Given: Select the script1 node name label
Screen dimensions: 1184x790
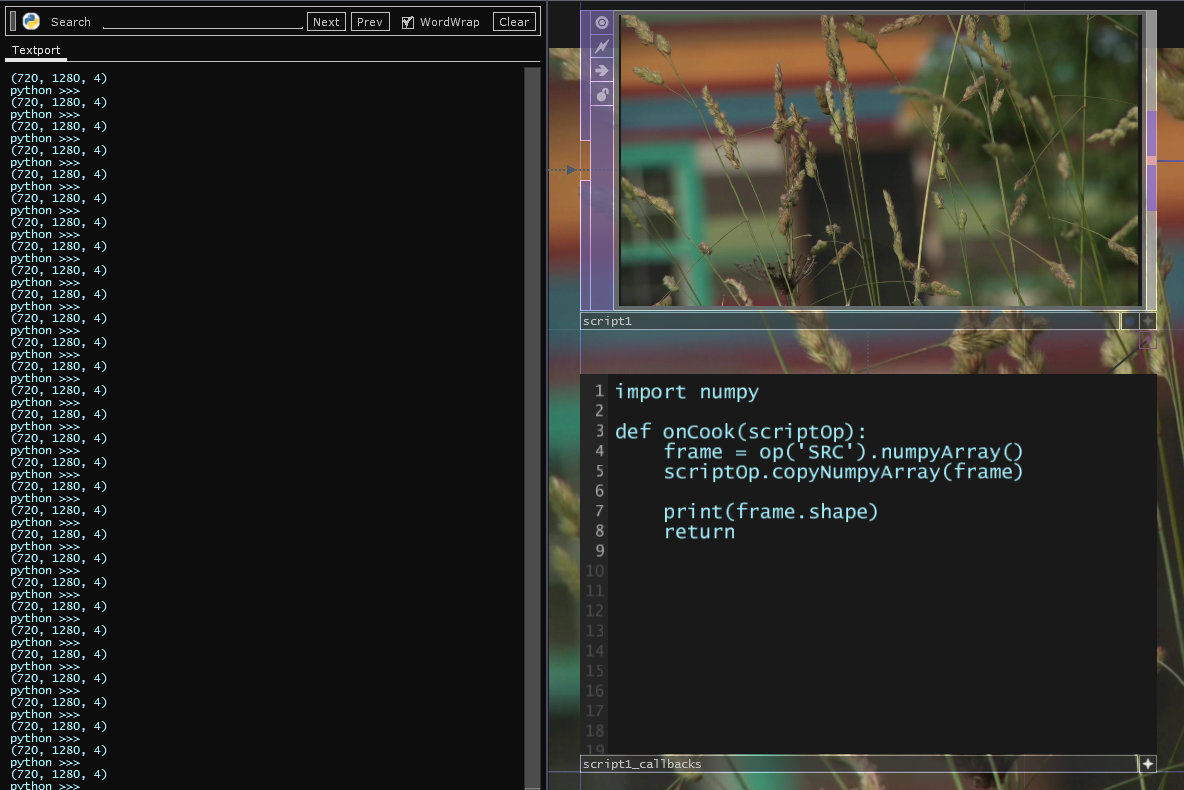Looking at the screenshot, I should click(608, 322).
